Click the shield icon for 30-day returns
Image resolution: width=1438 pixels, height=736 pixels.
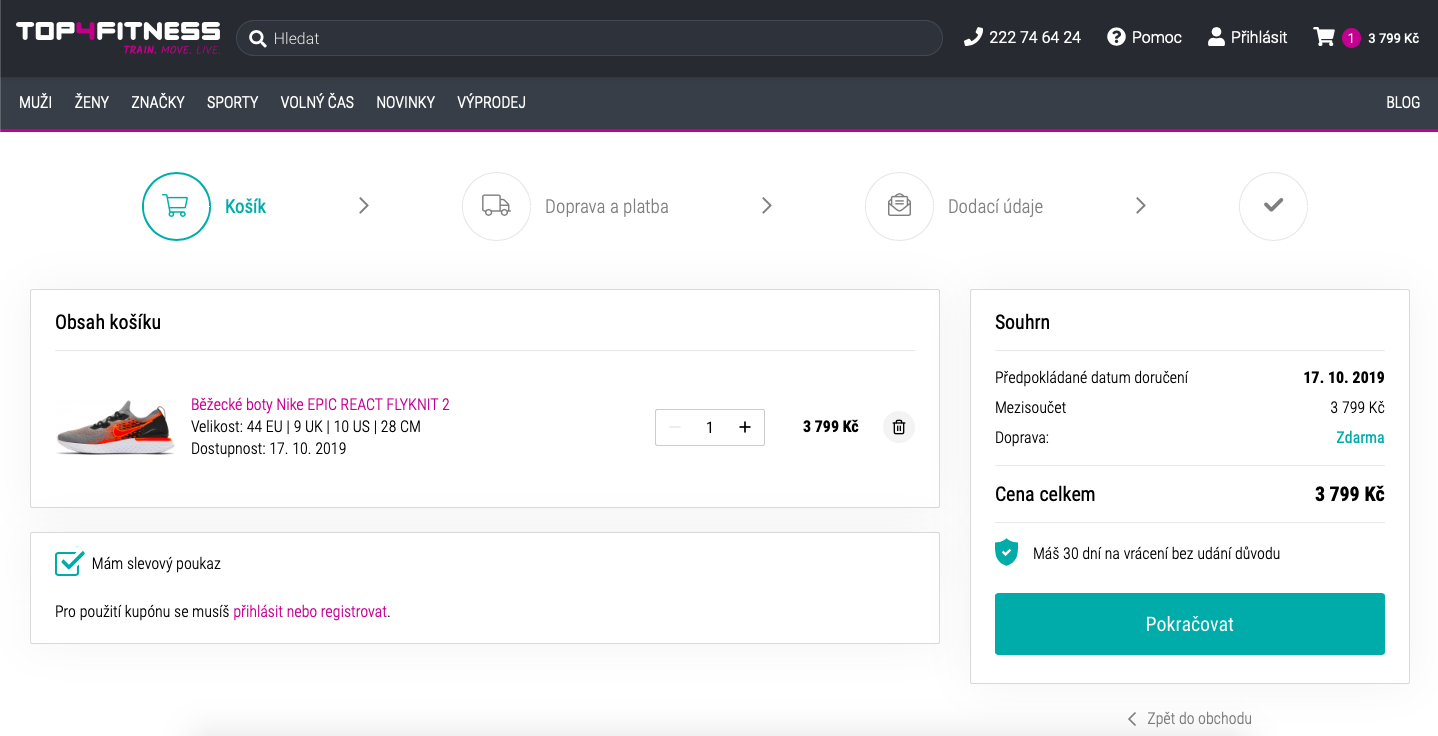[1006, 552]
